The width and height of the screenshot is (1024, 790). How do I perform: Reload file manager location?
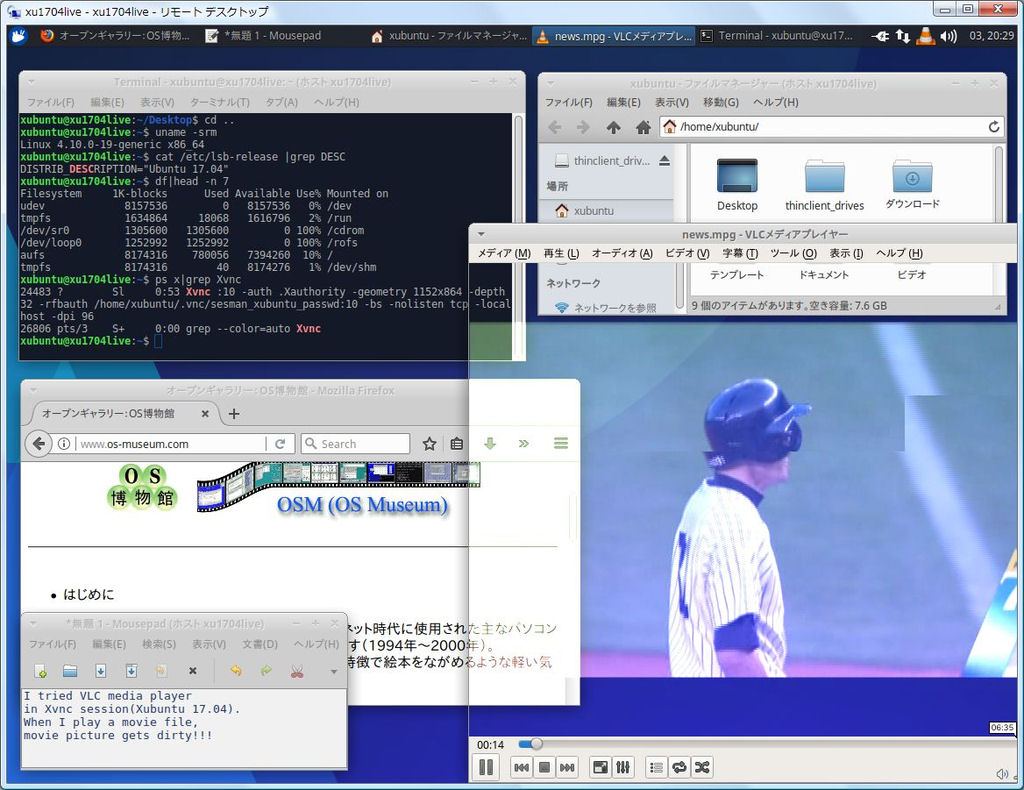coord(993,127)
